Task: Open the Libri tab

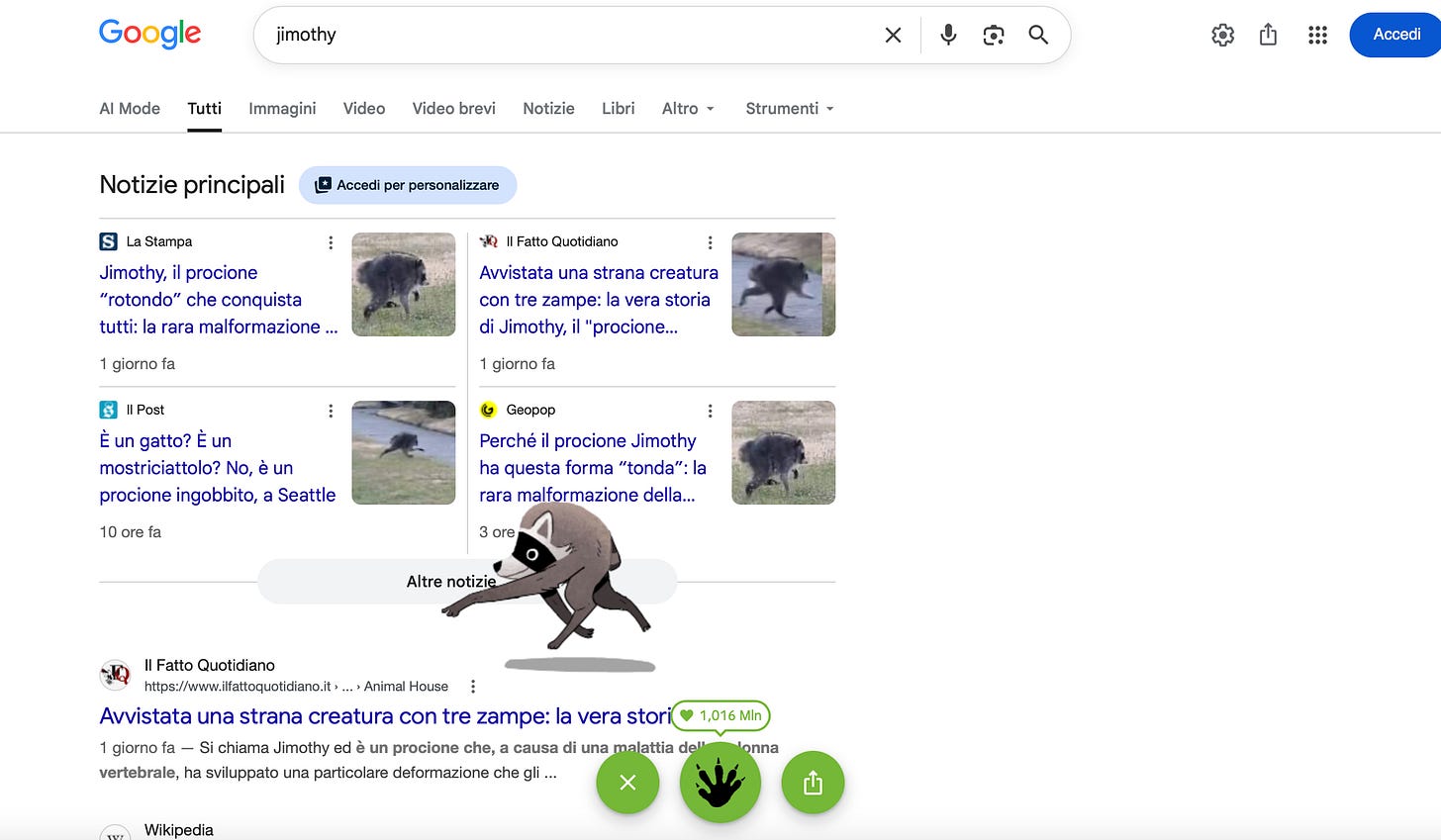Action: tap(619, 108)
